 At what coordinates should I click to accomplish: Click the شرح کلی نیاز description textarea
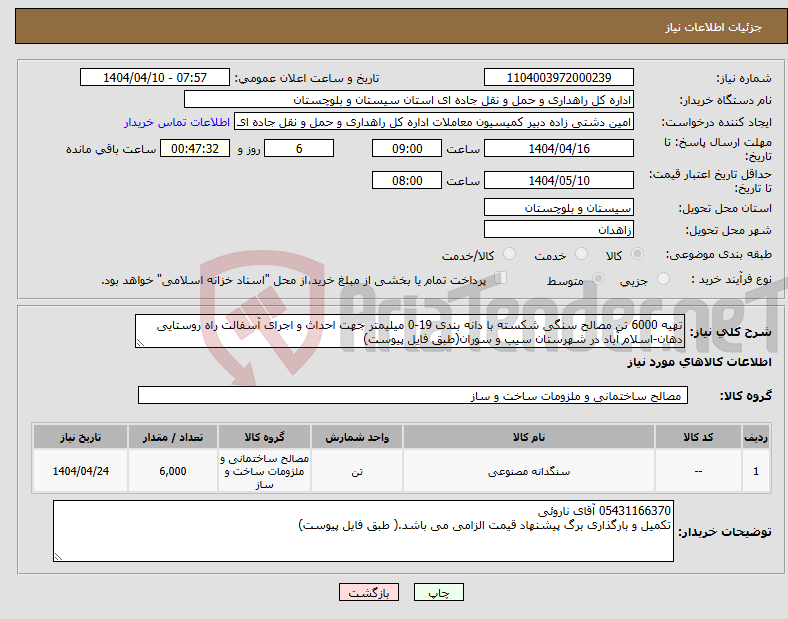click(x=410, y=331)
